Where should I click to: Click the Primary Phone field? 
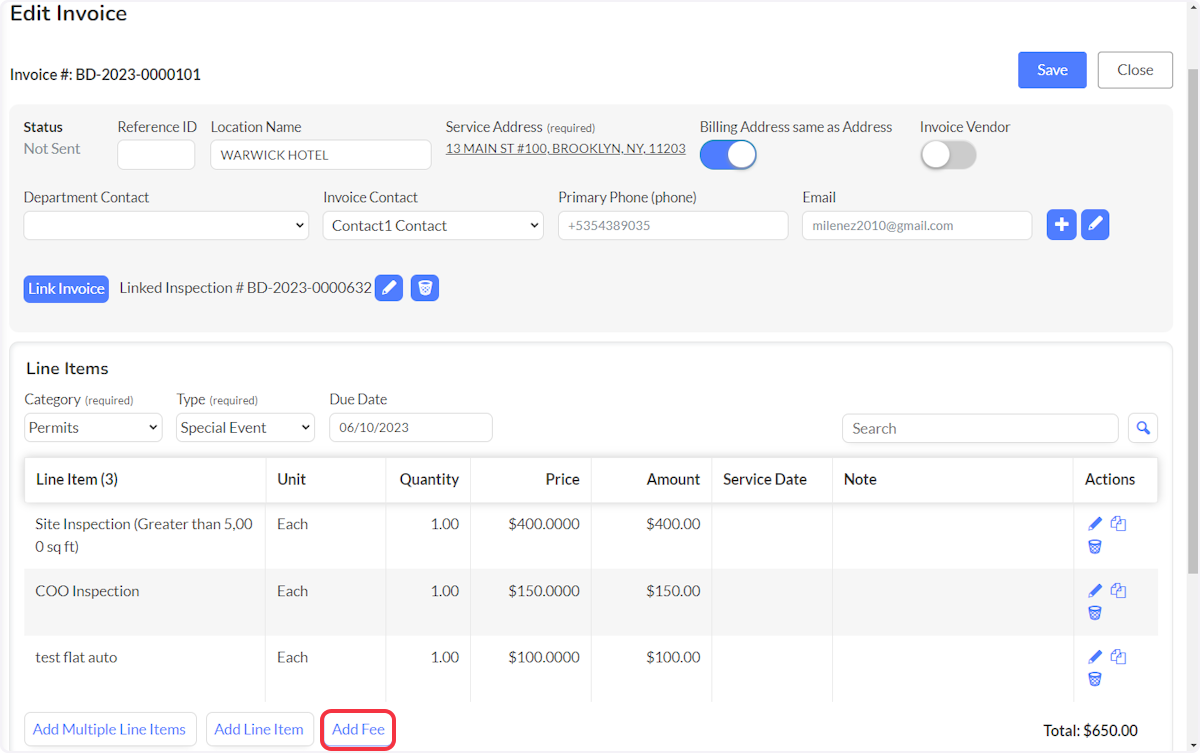(673, 225)
